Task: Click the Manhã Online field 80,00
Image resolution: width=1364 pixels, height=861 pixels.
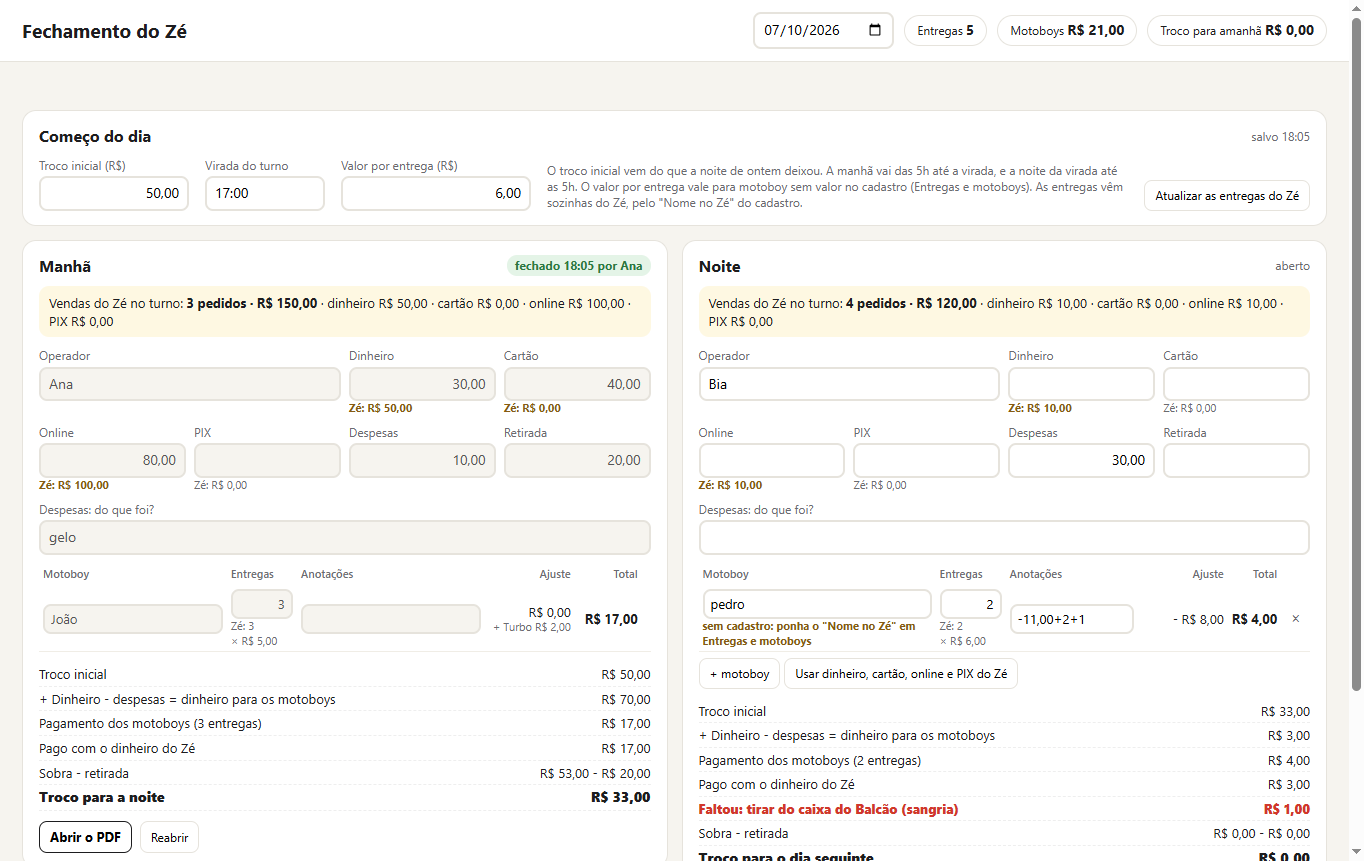Action: pos(112,461)
